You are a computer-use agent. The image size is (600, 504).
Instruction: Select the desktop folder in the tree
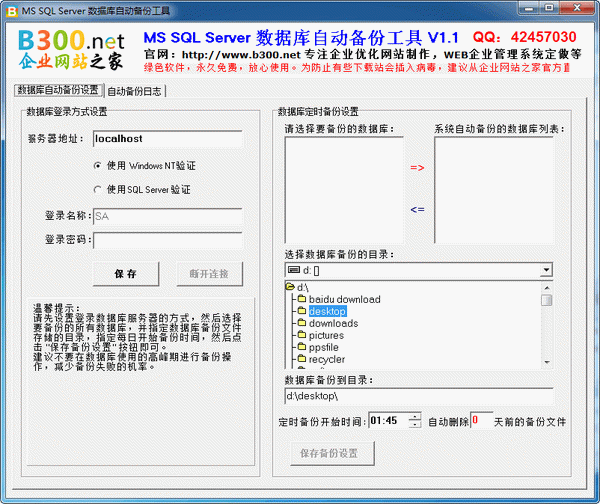pos(328,311)
